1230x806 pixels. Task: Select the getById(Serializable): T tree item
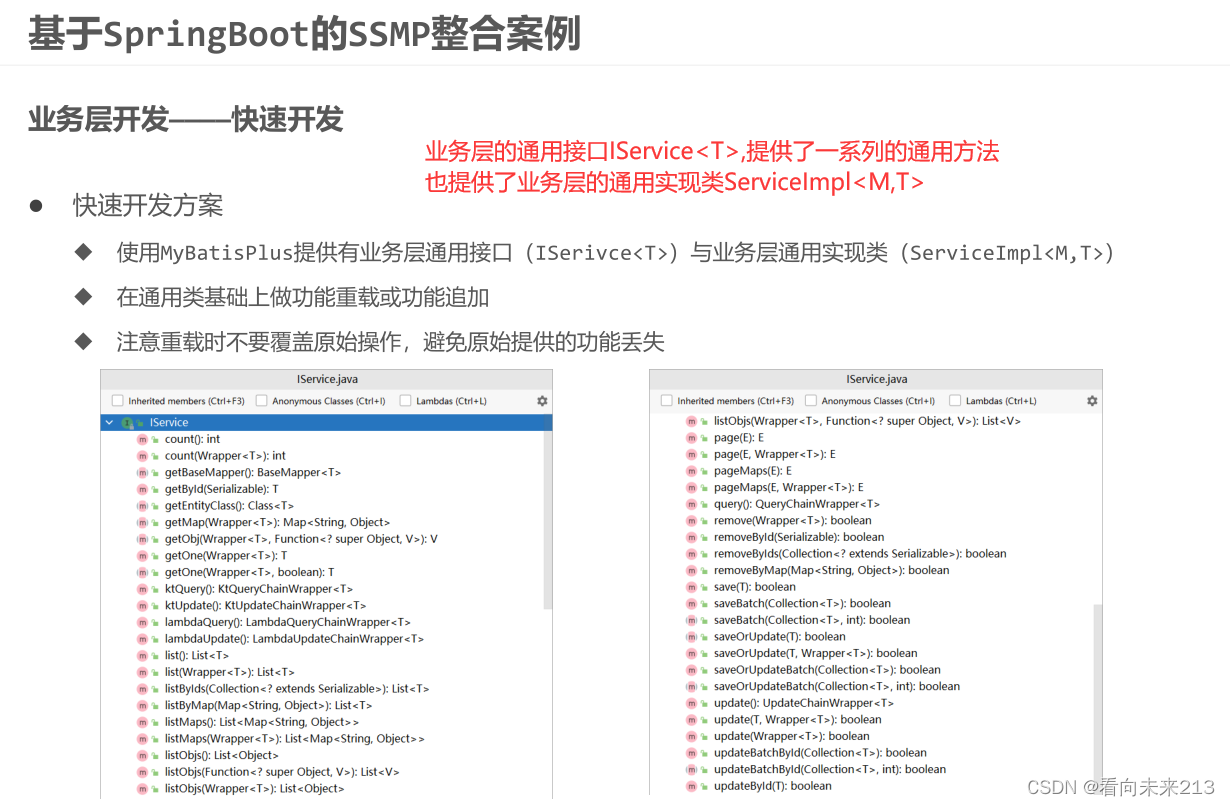coord(211,488)
